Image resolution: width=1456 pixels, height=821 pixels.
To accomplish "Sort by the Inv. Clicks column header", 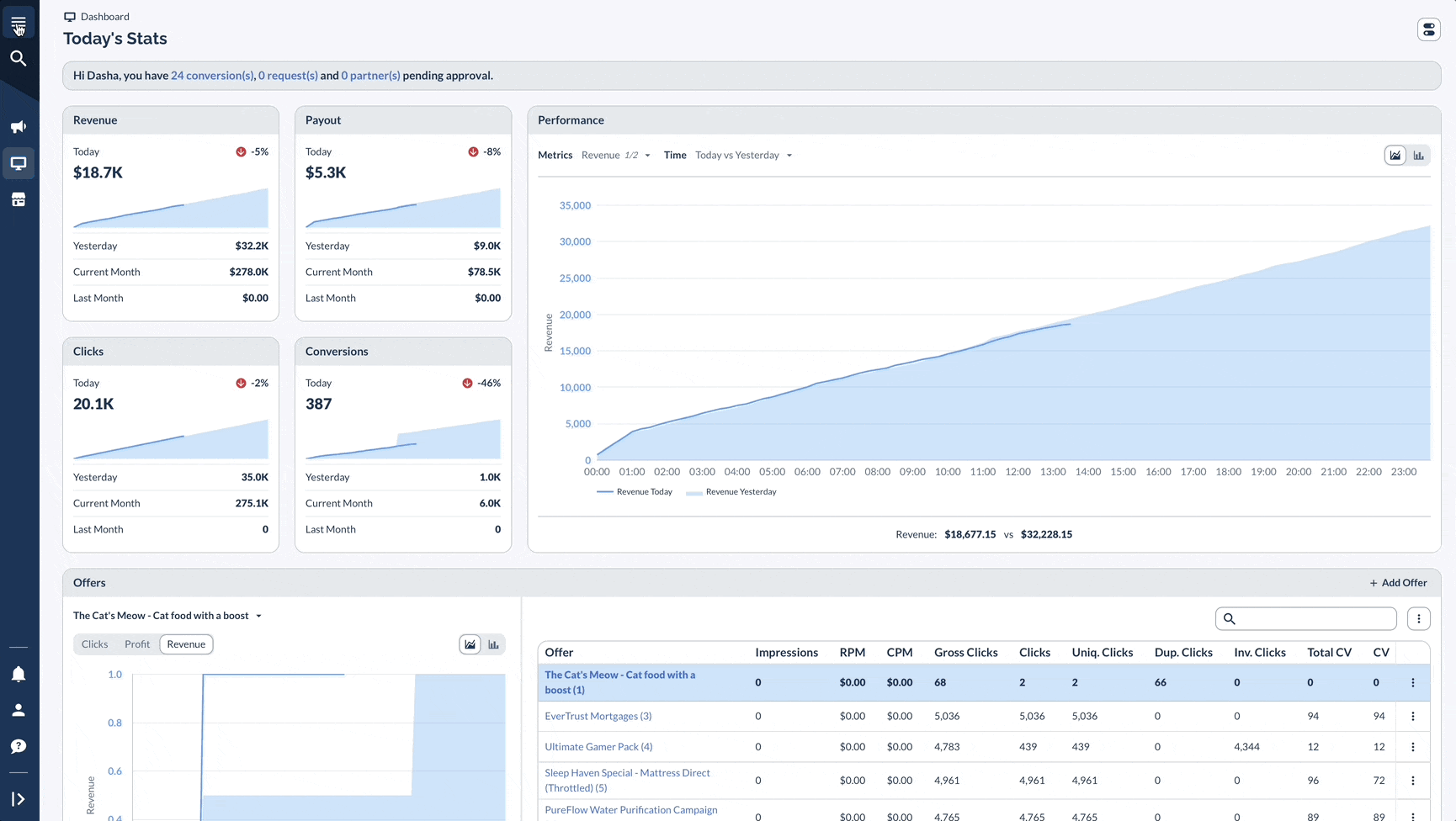I will point(1259,653).
